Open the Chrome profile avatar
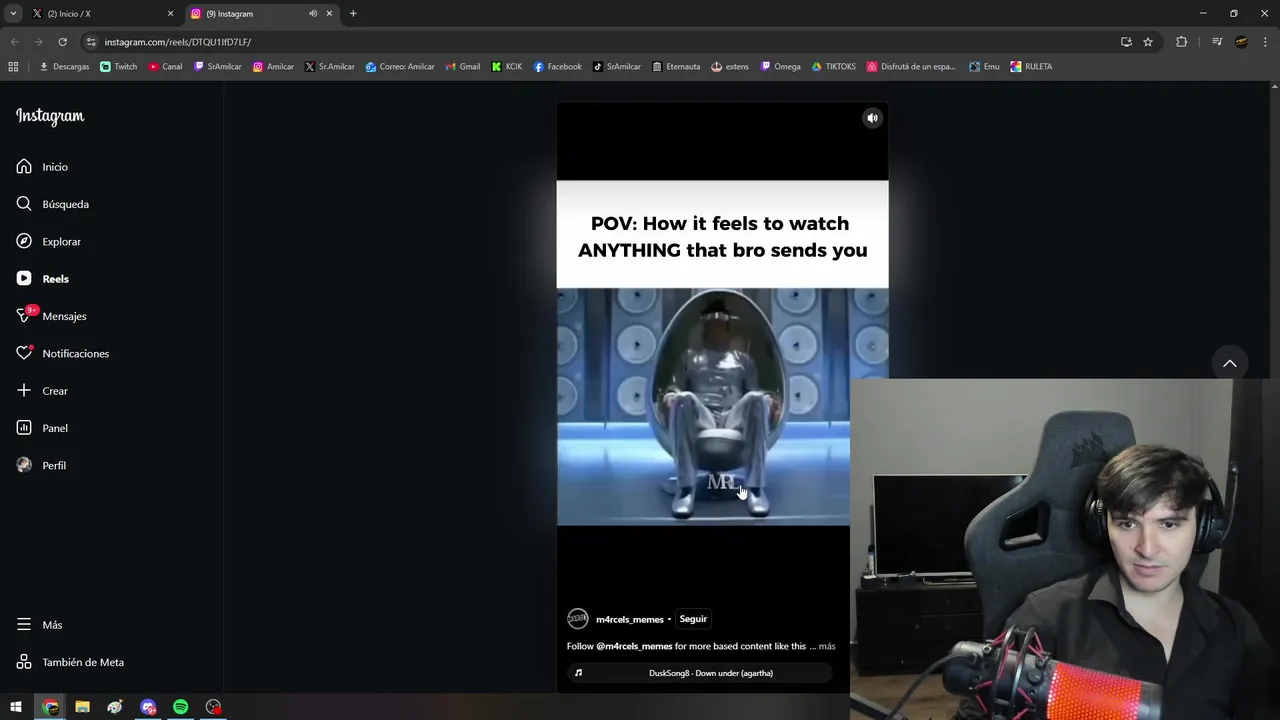This screenshot has height=720, width=1280. coord(1241,42)
